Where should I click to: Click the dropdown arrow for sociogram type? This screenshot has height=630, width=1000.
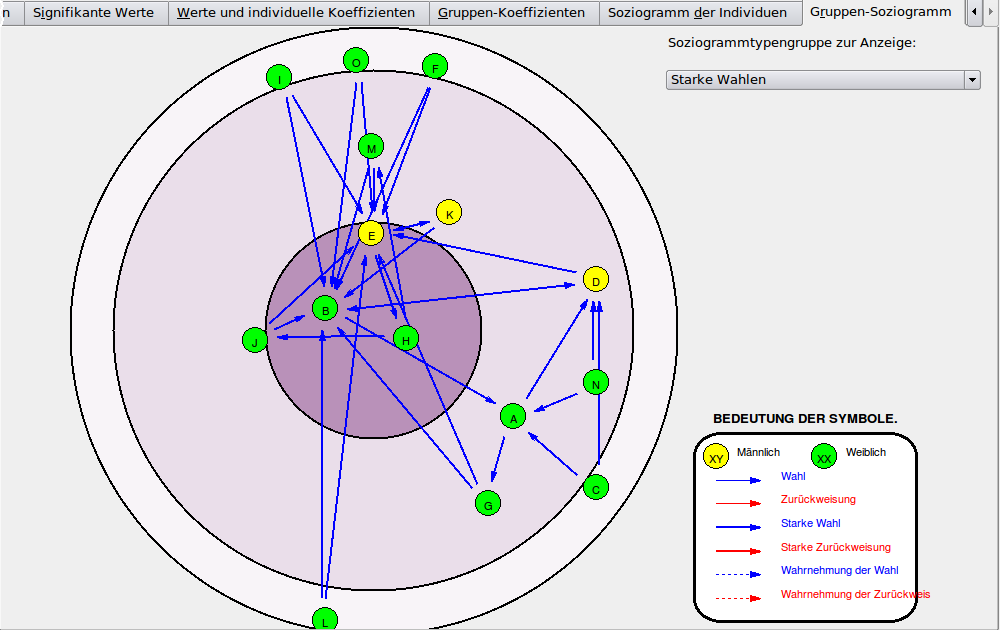971,80
